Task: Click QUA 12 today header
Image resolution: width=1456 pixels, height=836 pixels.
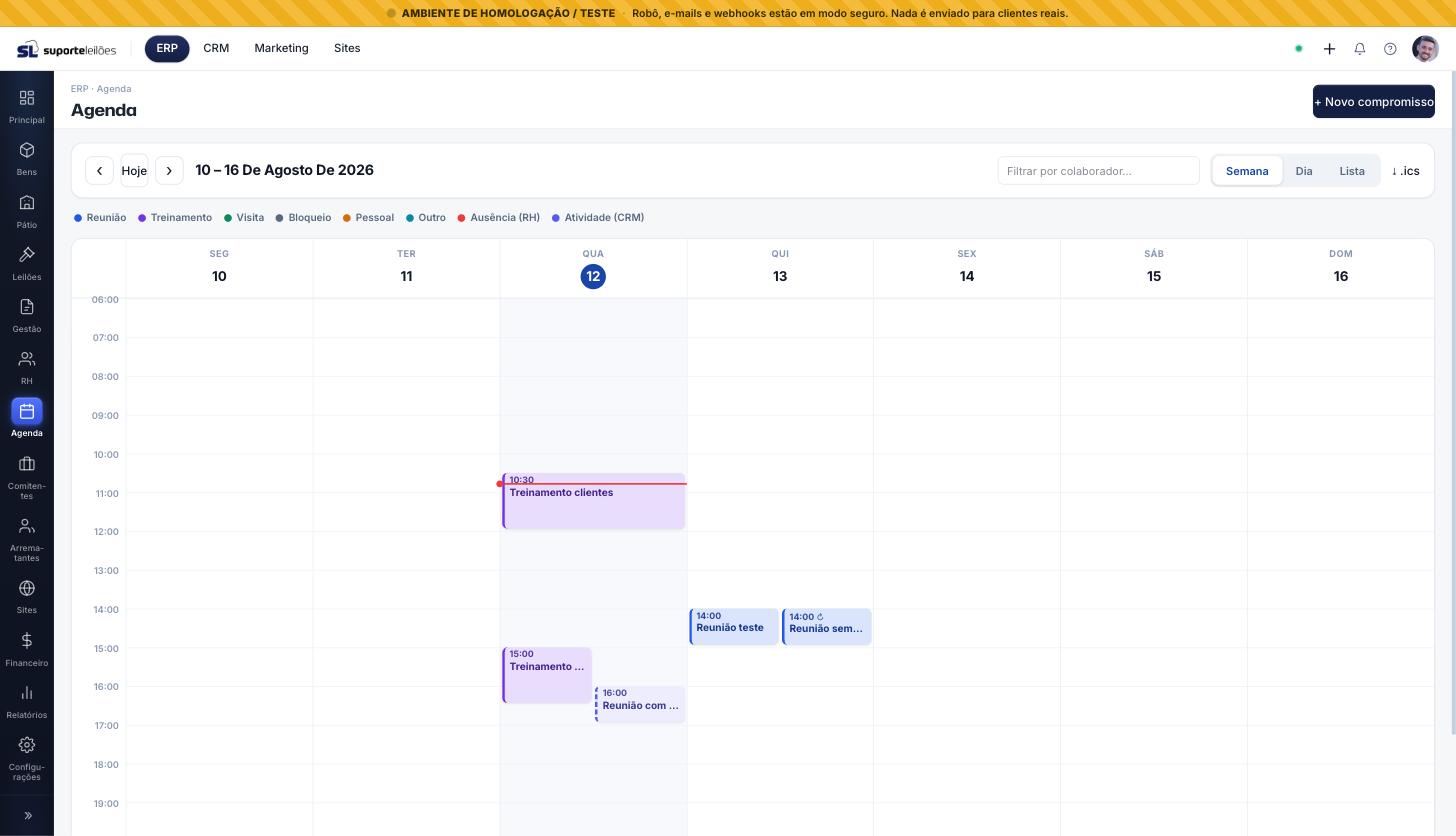Action: click(593, 267)
